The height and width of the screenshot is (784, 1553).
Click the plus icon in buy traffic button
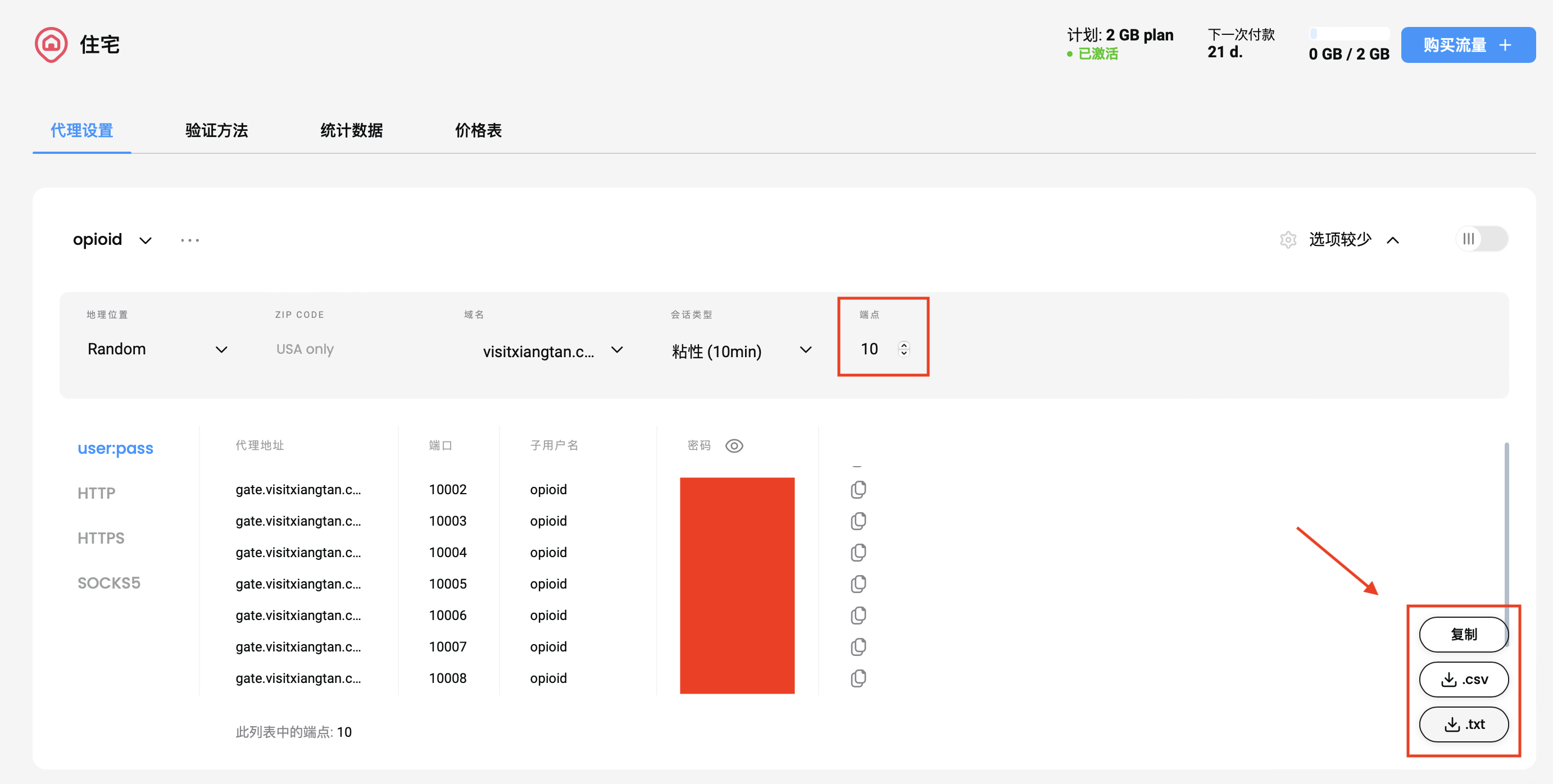(x=1505, y=44)
